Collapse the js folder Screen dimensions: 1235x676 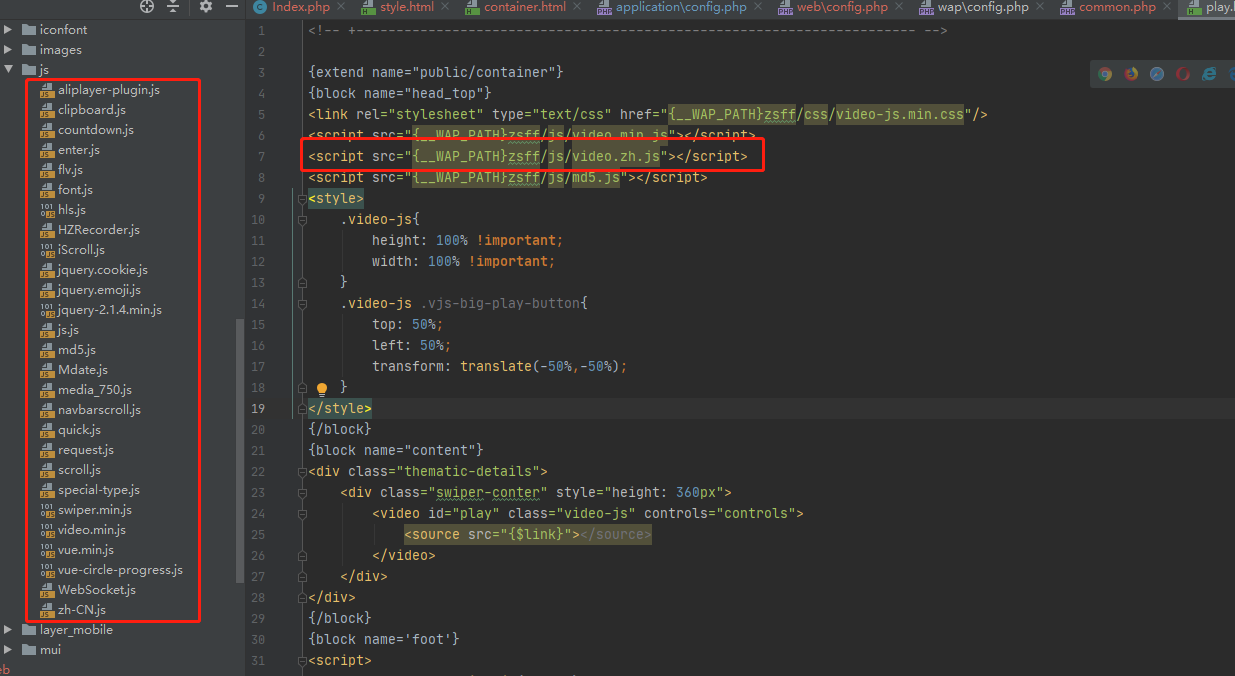pyautogui.click(x=9, y=70)
